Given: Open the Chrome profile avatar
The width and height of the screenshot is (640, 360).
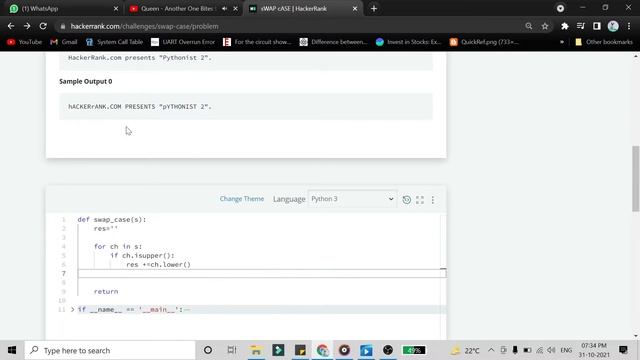Looking at the screenshot, I should pos(613,26).
